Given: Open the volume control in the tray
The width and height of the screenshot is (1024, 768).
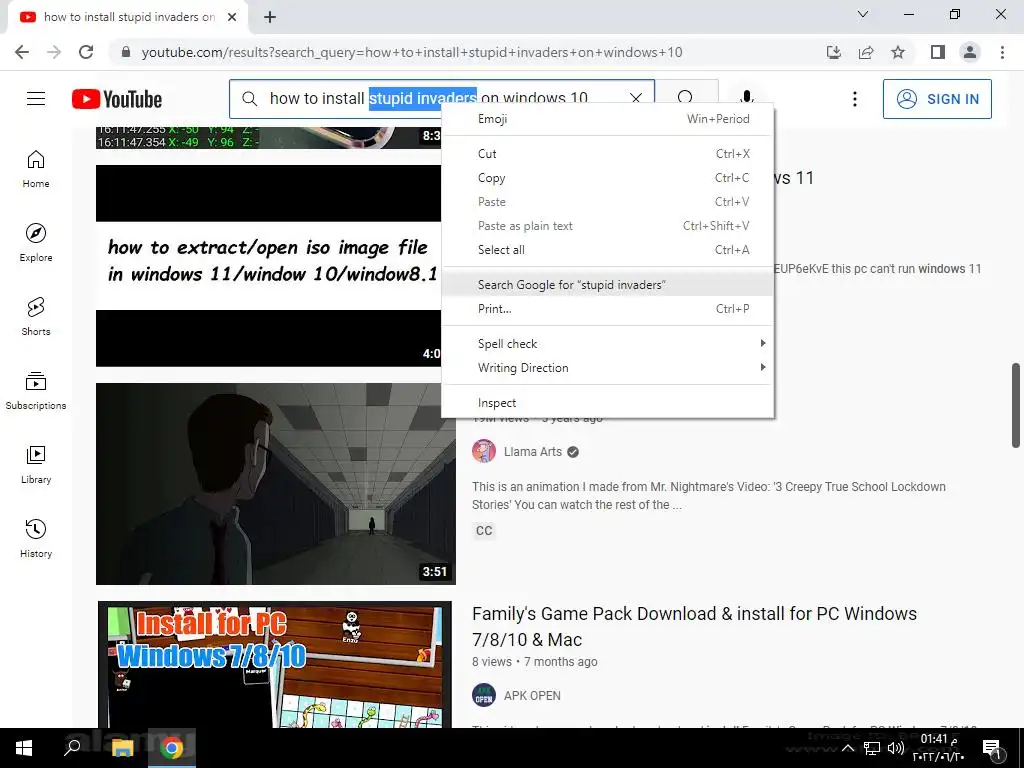Looking at the screenshot, I should pyautogui.click(x=895, y=748).
